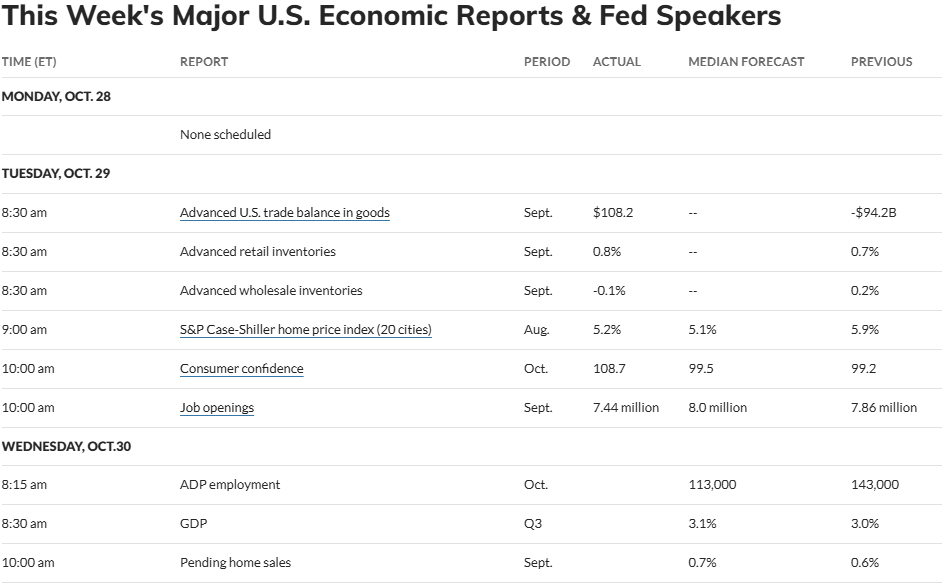Viewport: 947px width, 586px height.
Task: Open Advanced U.S. trade balance in goods link
Action: pos(284,213)
